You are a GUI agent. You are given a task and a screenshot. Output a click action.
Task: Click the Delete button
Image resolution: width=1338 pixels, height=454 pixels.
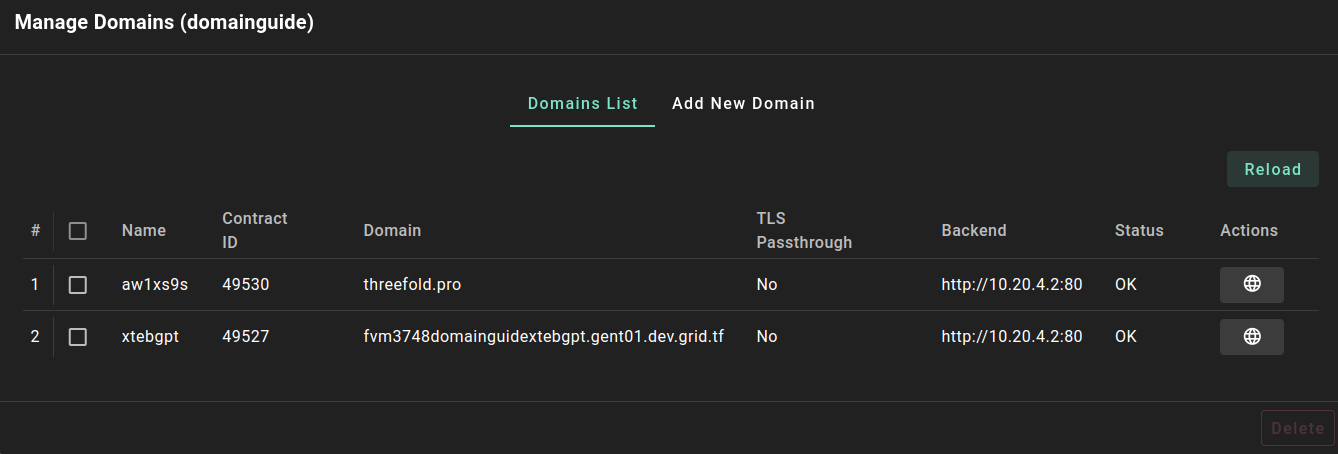1297,429
